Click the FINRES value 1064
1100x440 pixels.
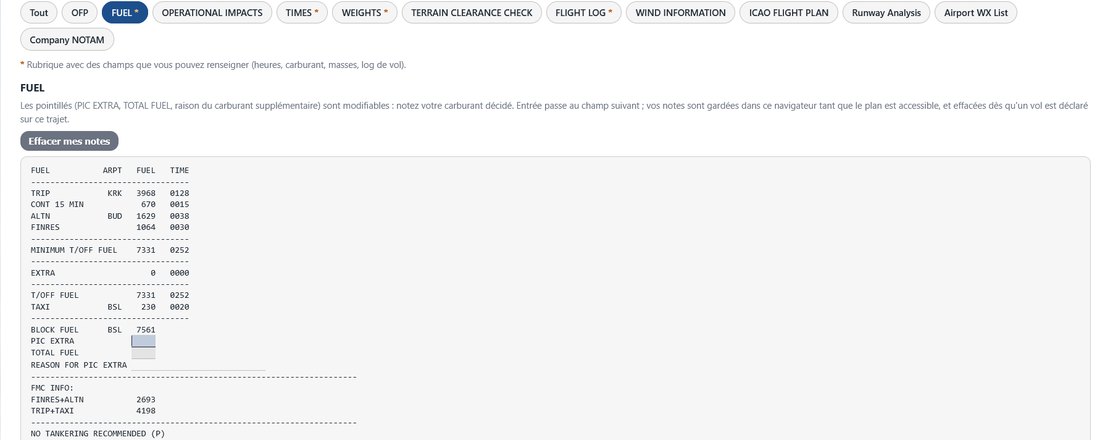tap(146, 227)
